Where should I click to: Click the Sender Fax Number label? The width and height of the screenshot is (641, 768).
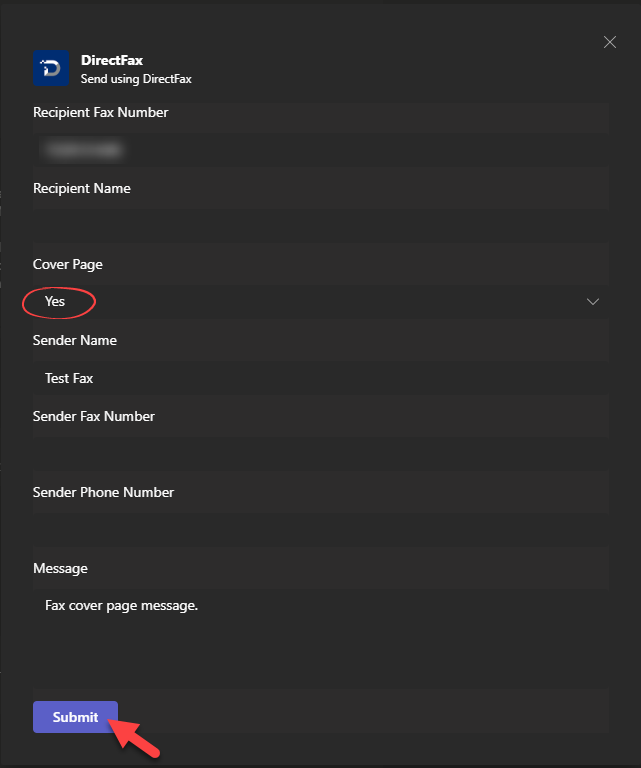click(x=94, y=416)
